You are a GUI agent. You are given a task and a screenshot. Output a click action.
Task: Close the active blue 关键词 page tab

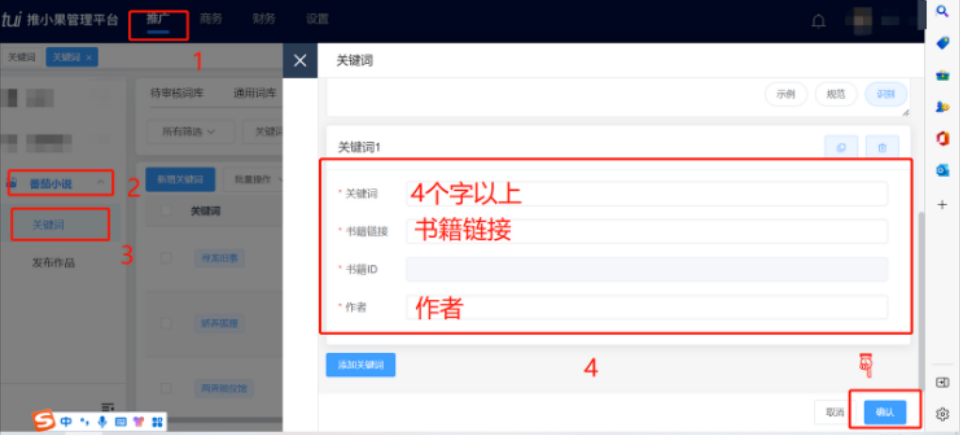[x=89, y=58]
